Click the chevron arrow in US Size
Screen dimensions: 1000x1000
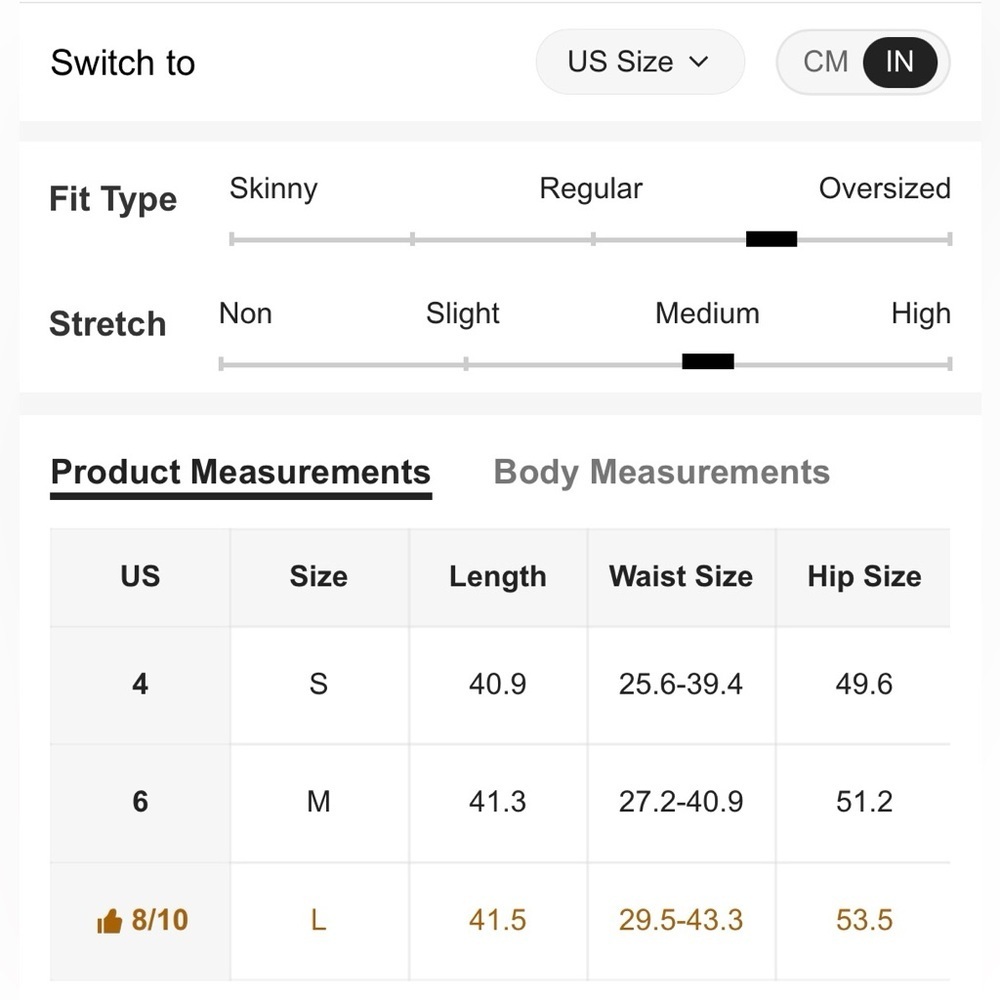699,62
